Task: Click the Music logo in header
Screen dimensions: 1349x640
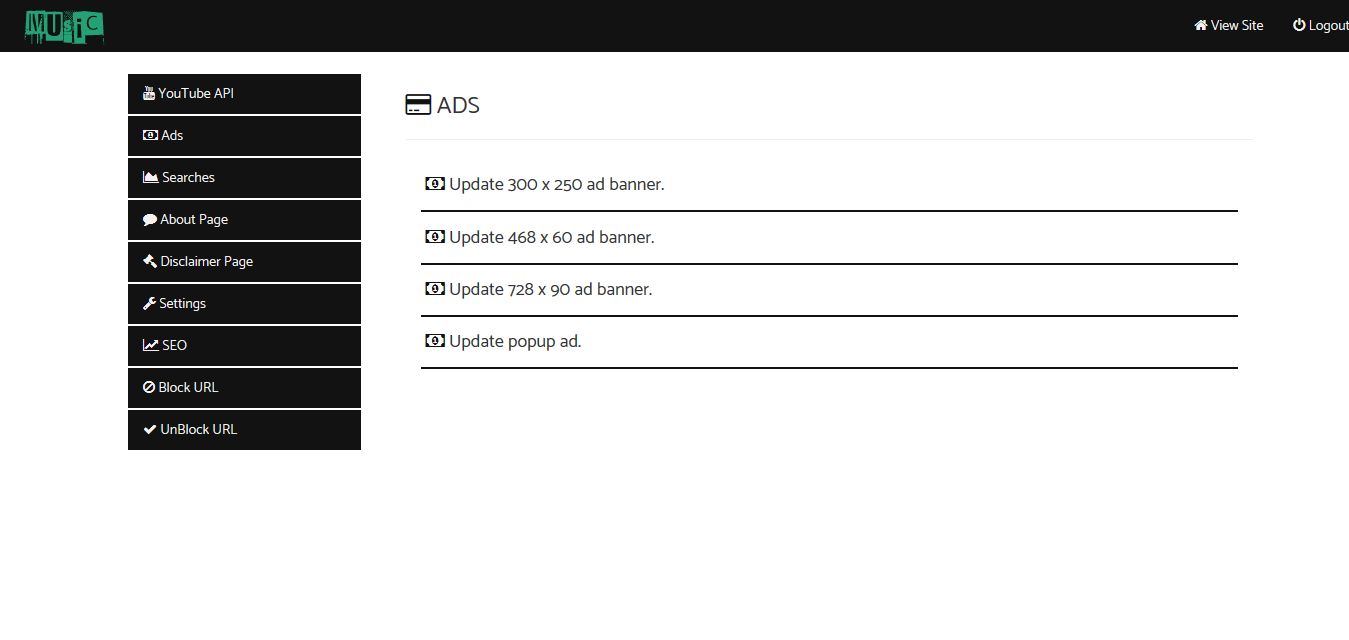Action: (65, 26)
